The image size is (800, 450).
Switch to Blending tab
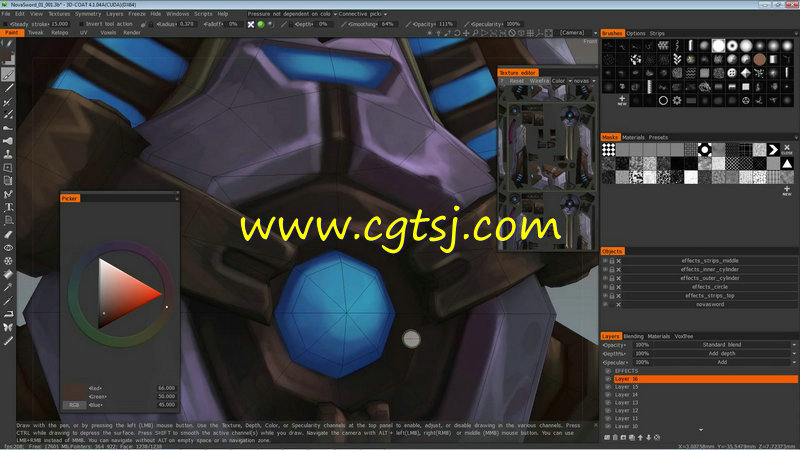[633, 336]
